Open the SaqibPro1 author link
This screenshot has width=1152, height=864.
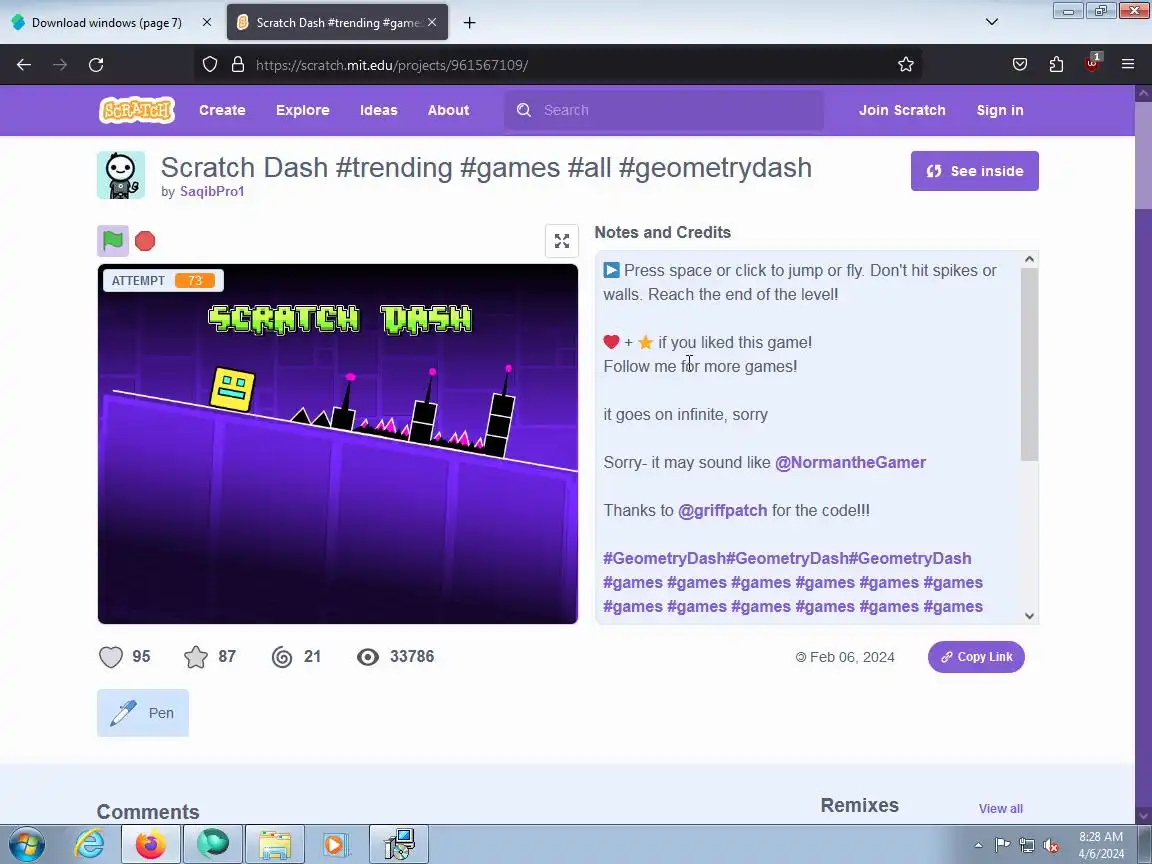(212, 191)
